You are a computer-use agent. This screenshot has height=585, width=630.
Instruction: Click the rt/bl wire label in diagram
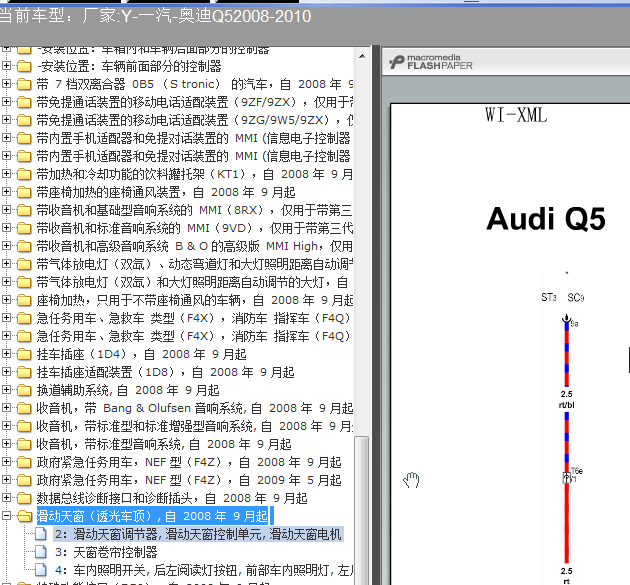coord(566,405)
